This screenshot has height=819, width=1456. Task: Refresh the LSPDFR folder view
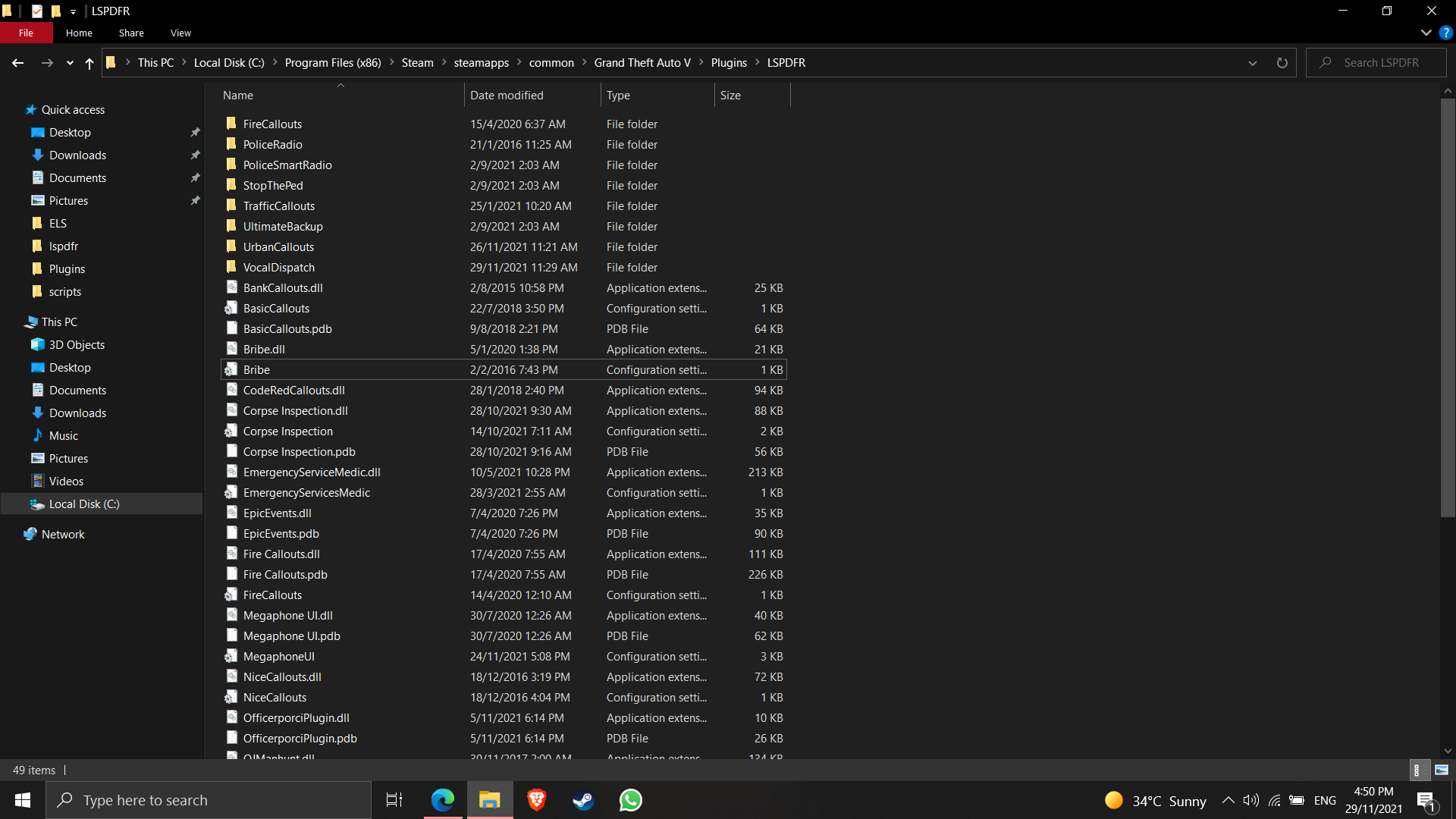(x=1282, y=63)
